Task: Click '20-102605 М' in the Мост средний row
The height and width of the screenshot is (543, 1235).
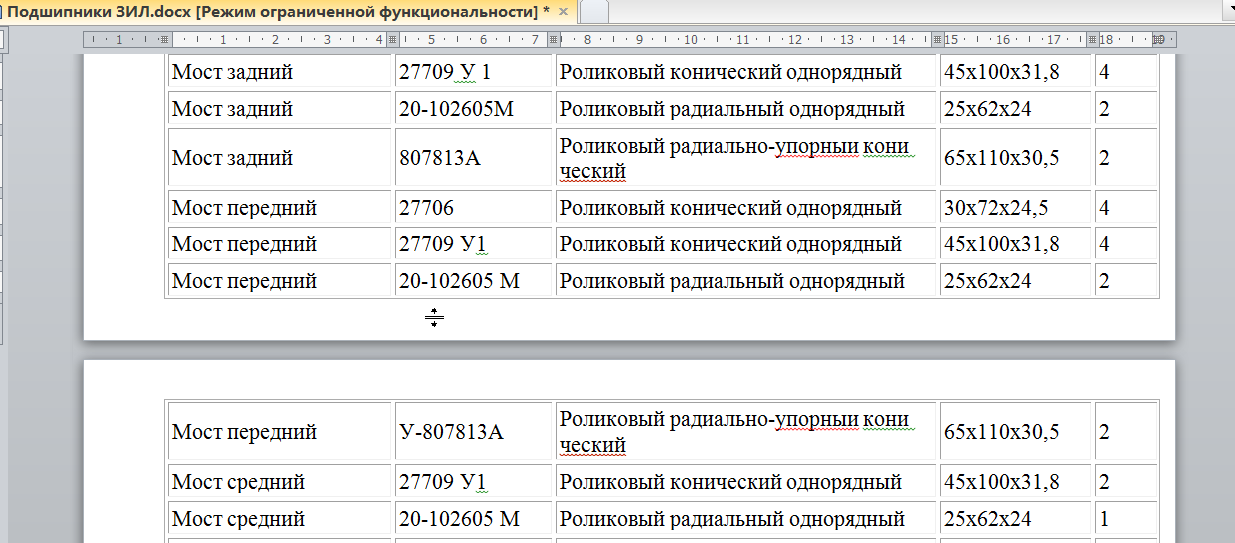Action: [x=460, y=519]
